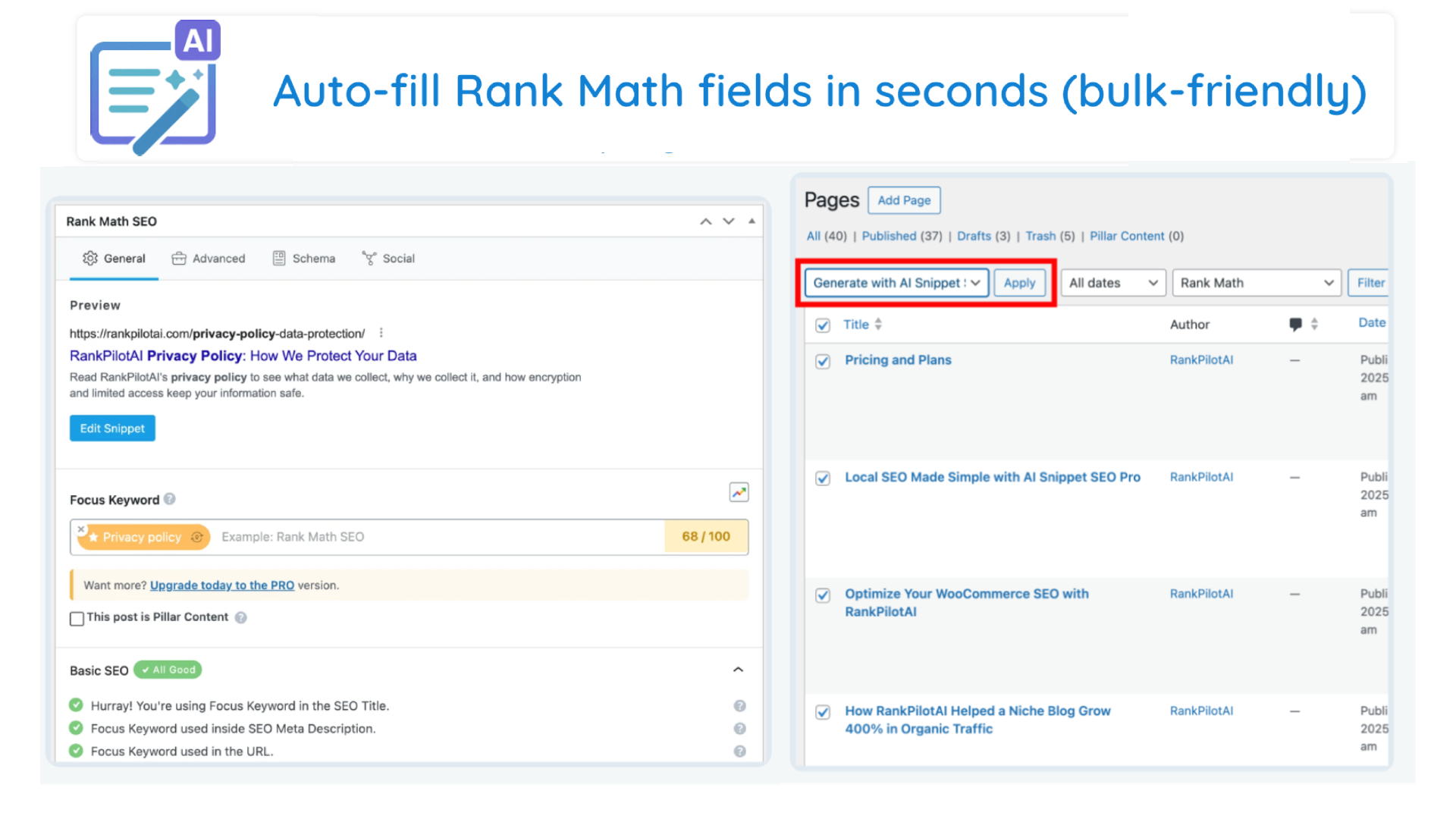The width and height of the screenshot is (1456, 819).
Task: Remove the Privacy policy keyword tag
Action: [x=81, y=529]
